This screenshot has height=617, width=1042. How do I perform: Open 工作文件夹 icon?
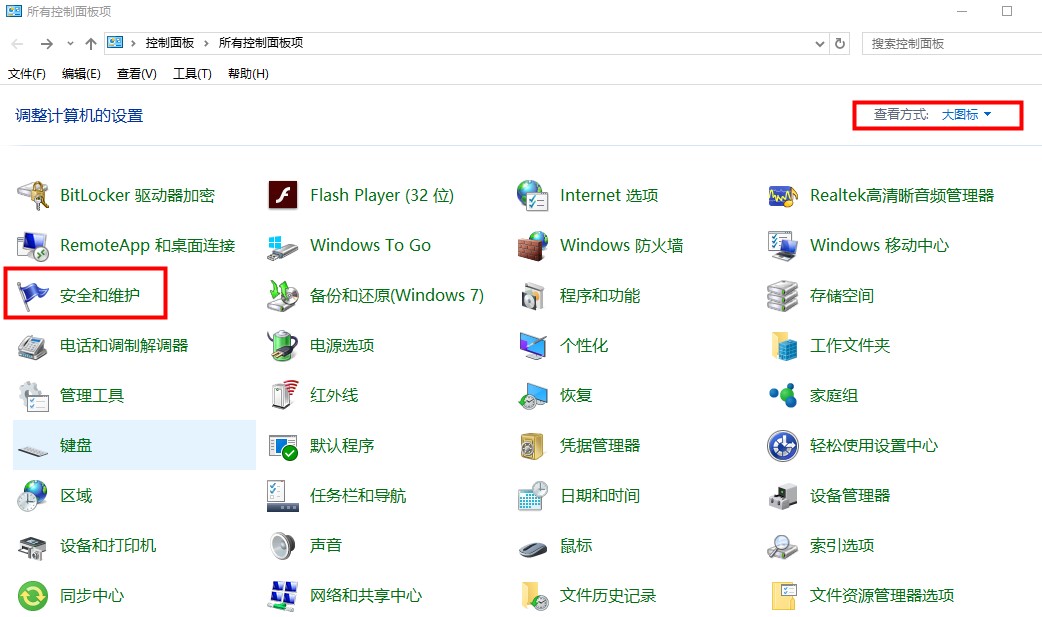tap(782, 346)
